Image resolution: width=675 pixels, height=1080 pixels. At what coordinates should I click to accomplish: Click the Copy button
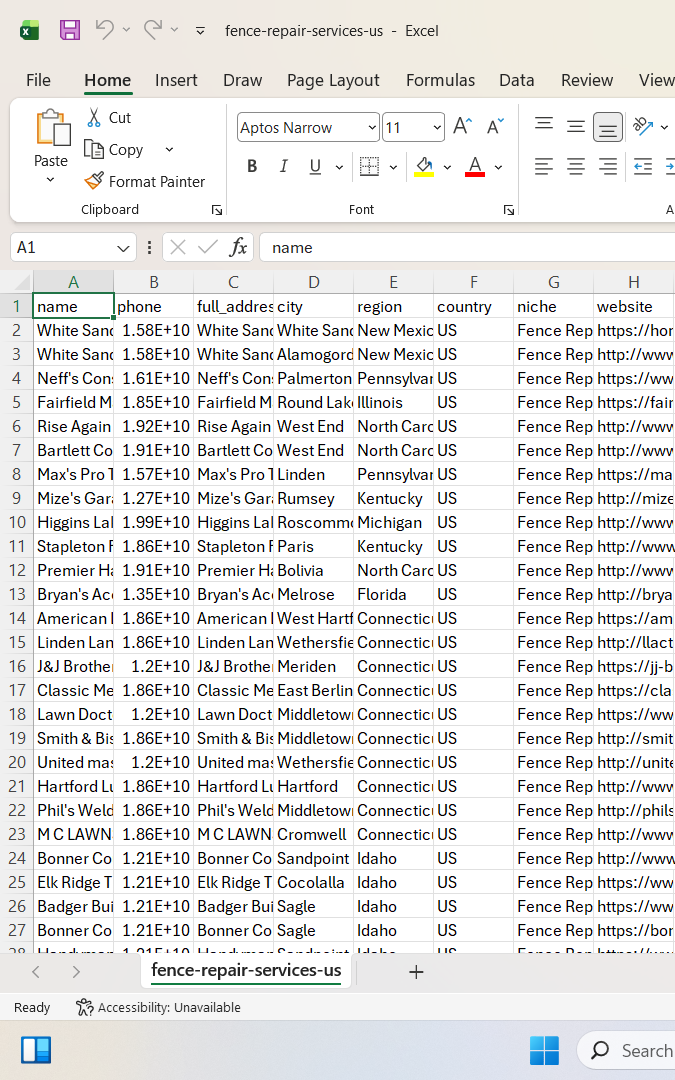[x=114, y=149]
